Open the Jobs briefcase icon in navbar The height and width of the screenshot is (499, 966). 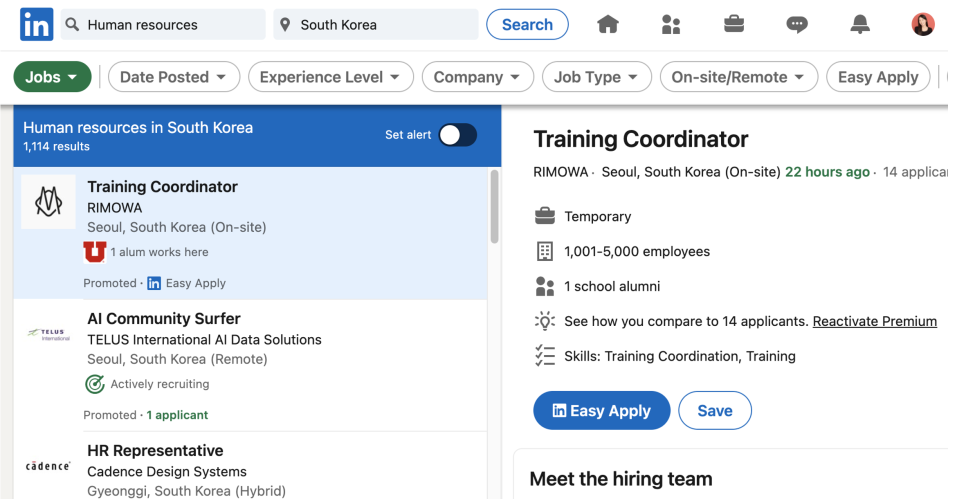[x=734, y=25]
